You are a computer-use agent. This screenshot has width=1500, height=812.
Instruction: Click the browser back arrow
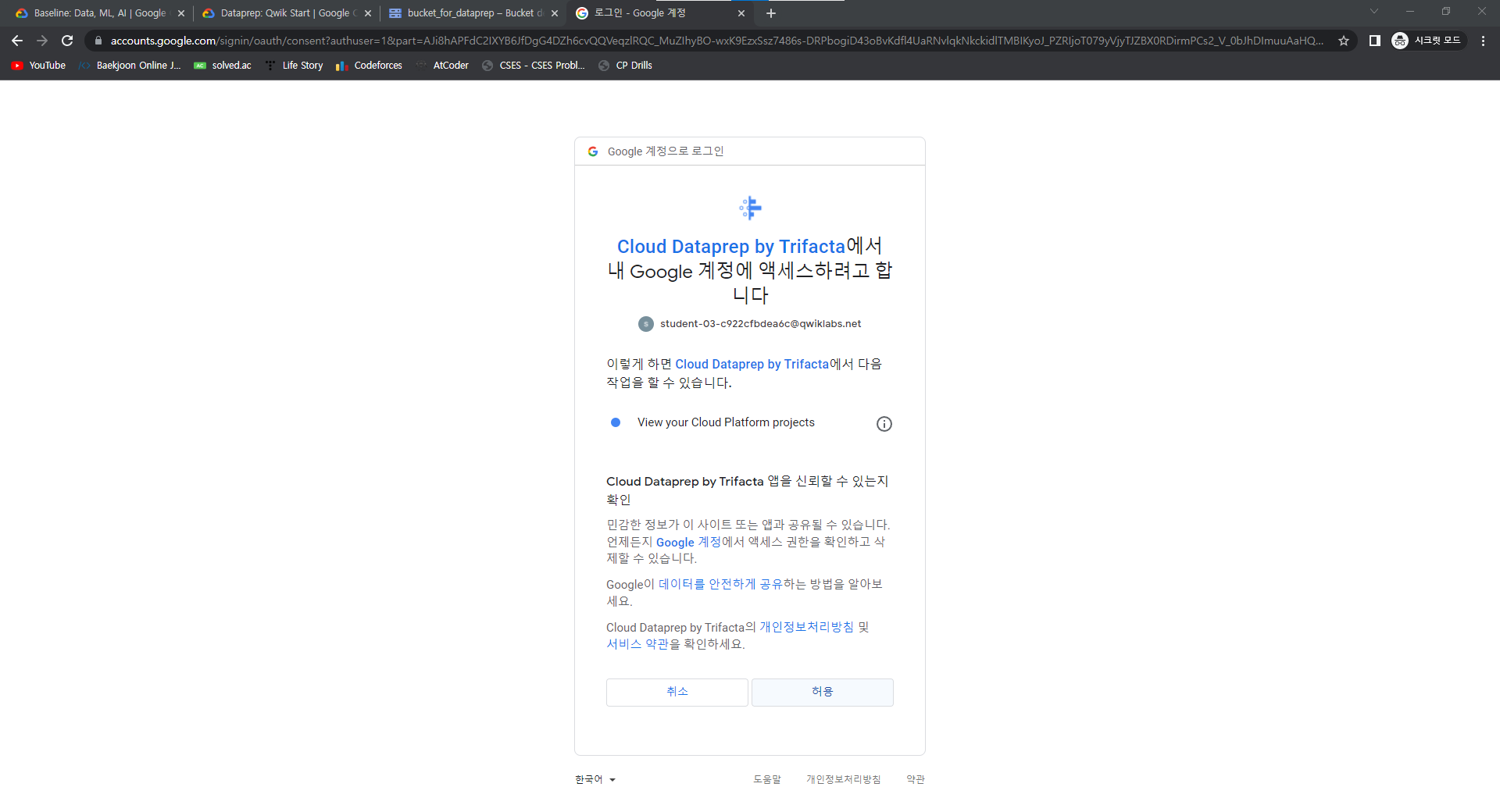point(17,41)
